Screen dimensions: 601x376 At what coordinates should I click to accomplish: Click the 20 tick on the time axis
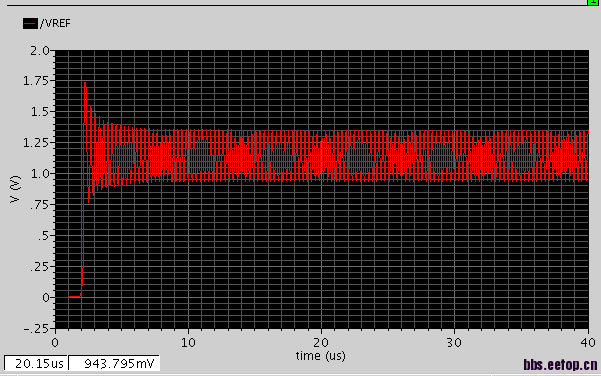point(321,342)
